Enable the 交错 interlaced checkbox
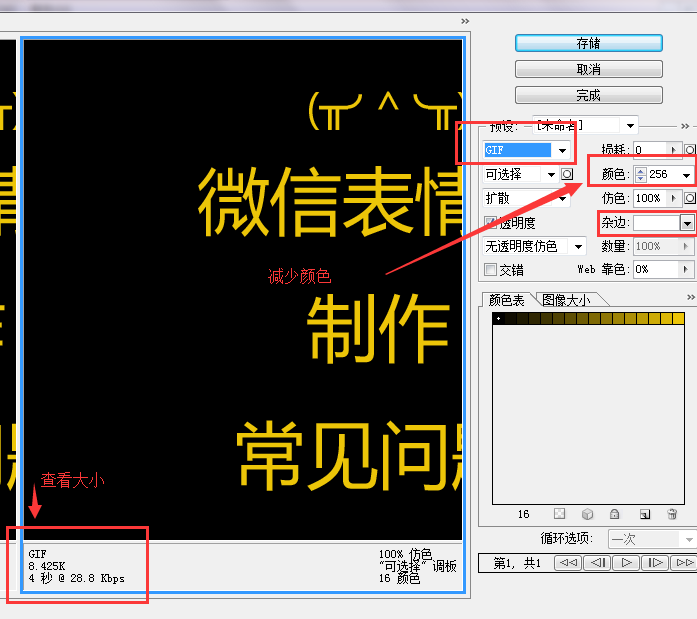This screenshot has height=619, width=697. click(x=490, y=269)
